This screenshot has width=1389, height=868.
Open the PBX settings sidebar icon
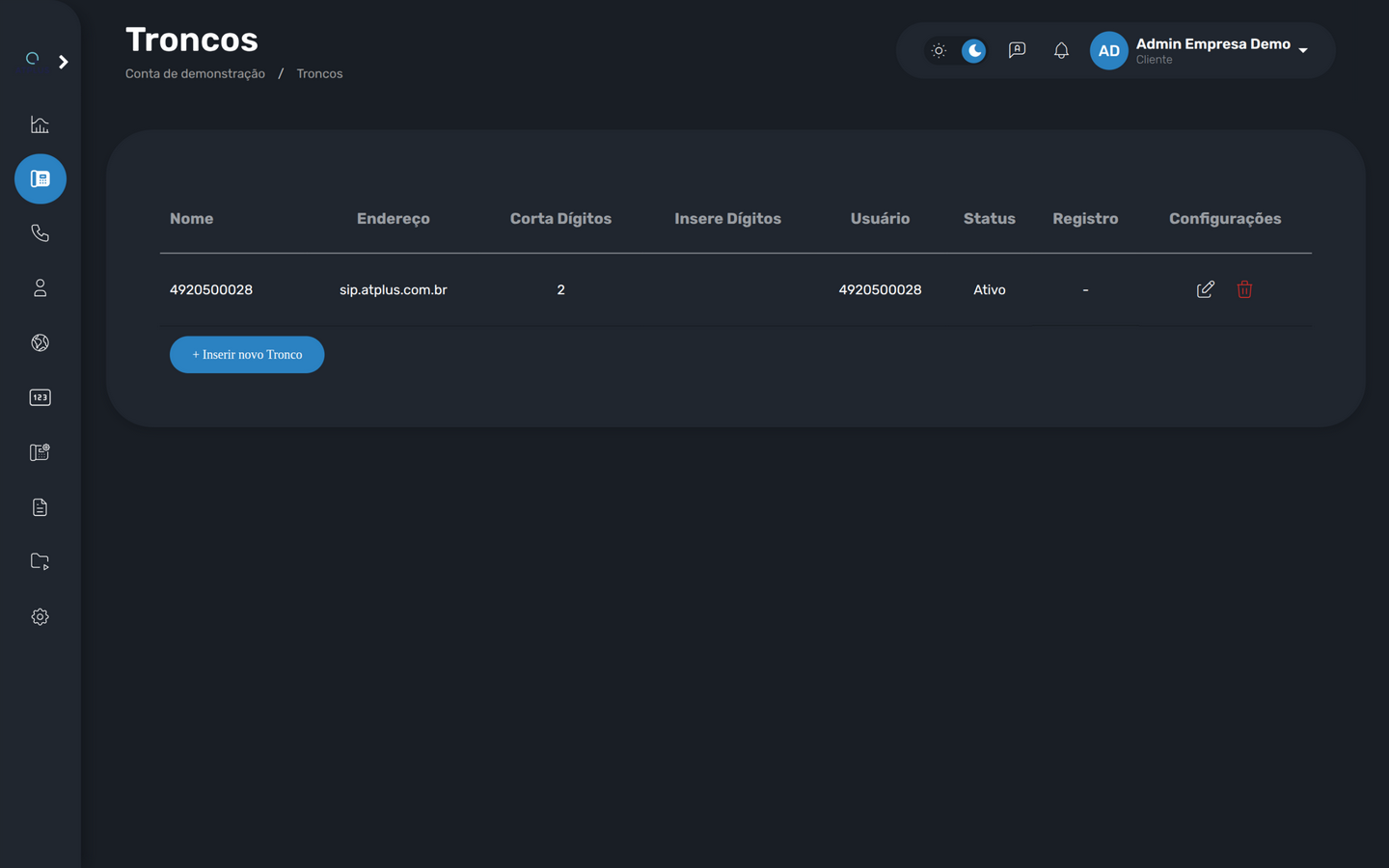(40, 452)
